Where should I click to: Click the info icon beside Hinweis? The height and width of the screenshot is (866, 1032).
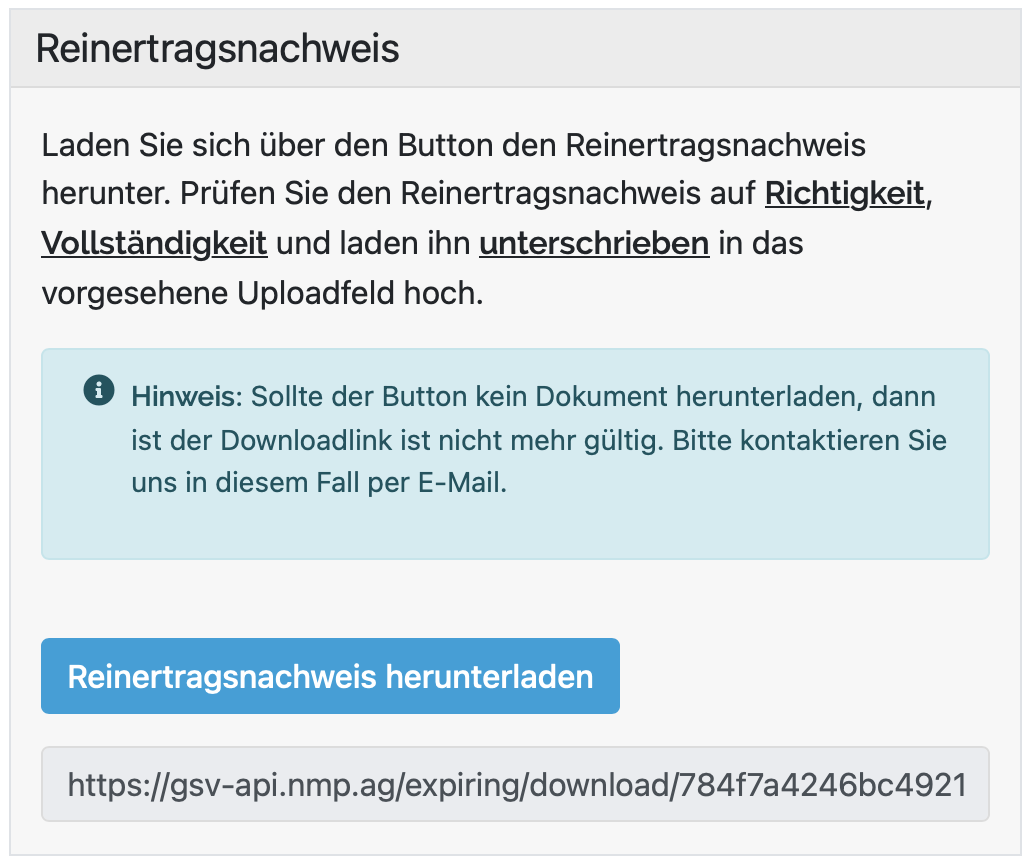click(x=99, y=390)
